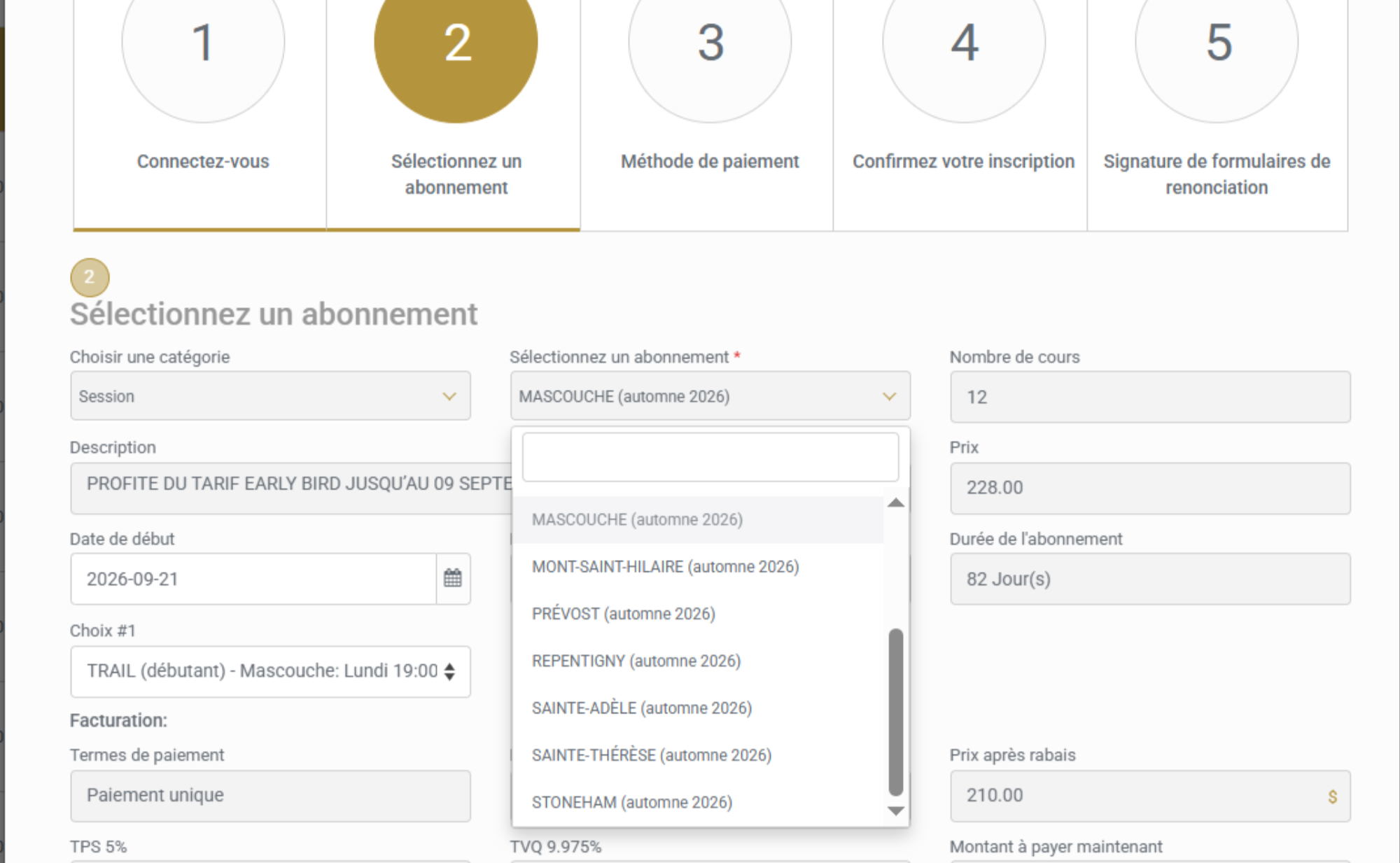This screenshot has height=863, width=1400.
Task: Open step 5 Signature de formulaires de renonciation
Action: 1217,115
